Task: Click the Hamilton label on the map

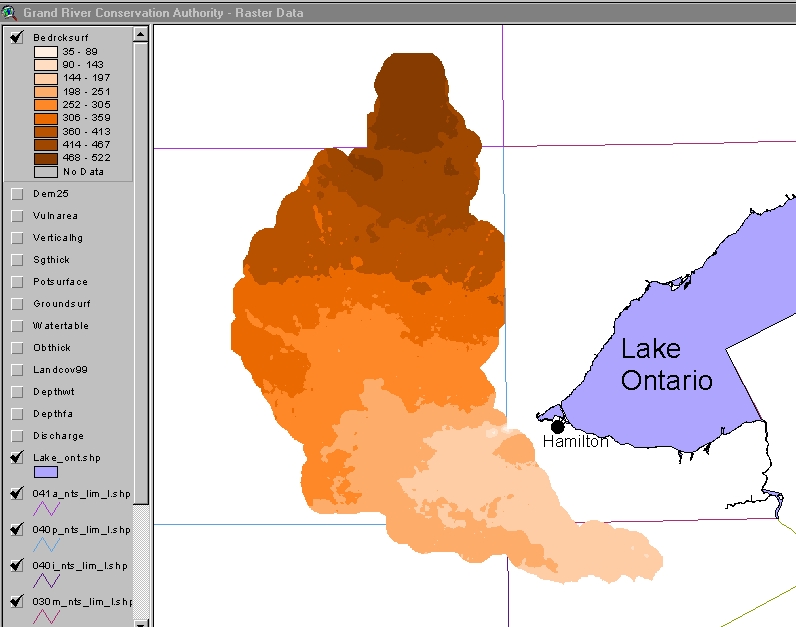Action: [x=576, y=442]
